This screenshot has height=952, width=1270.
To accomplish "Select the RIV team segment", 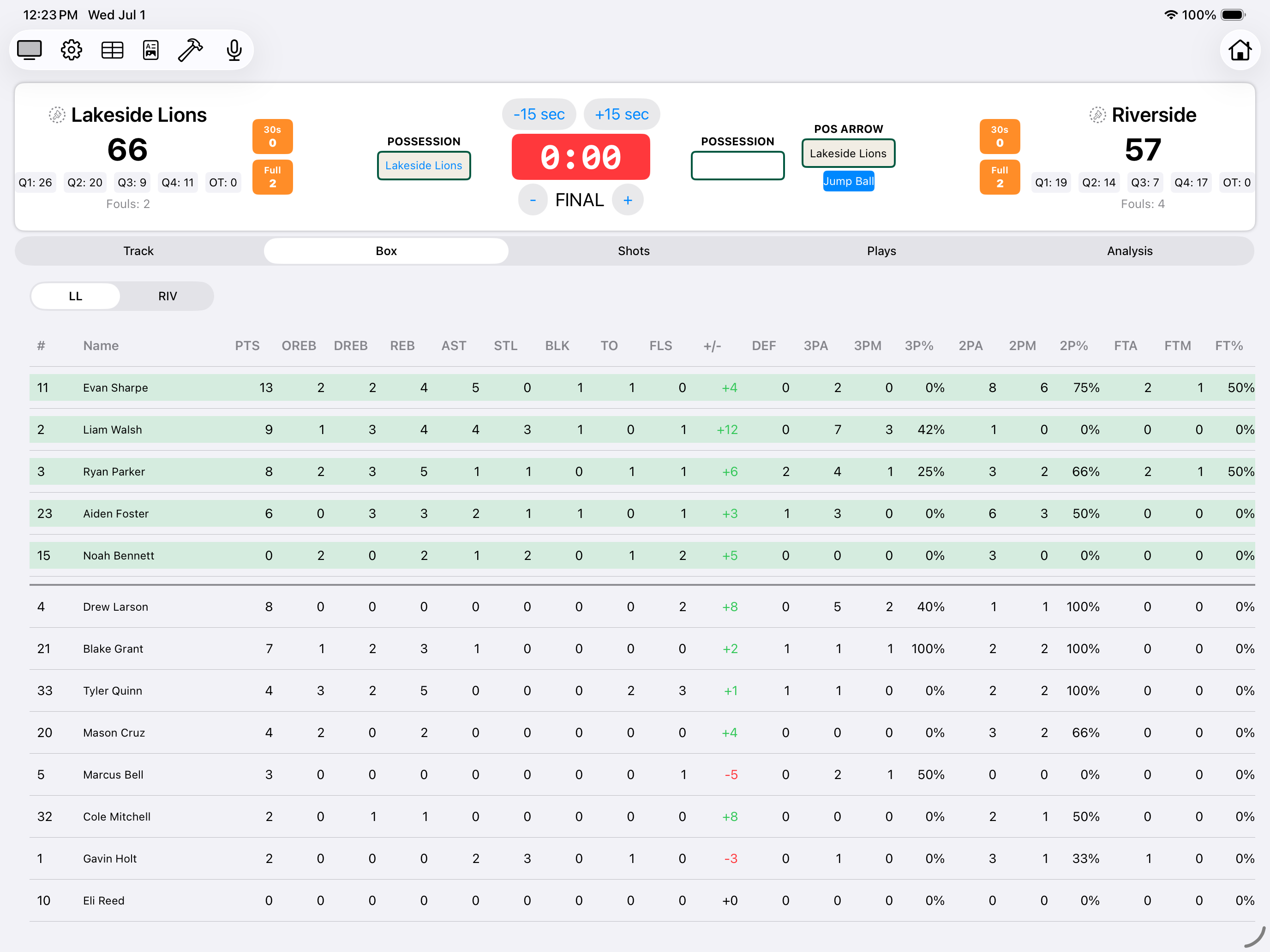I will [167, 296].
